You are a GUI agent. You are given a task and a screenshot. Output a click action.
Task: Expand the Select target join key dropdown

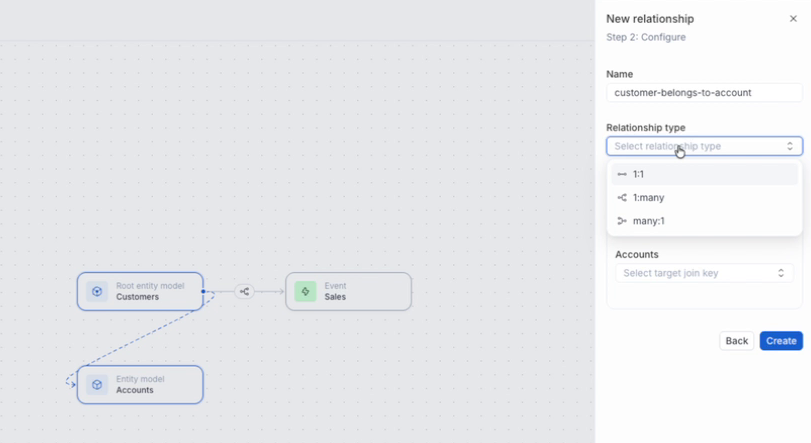coord(703,273)
